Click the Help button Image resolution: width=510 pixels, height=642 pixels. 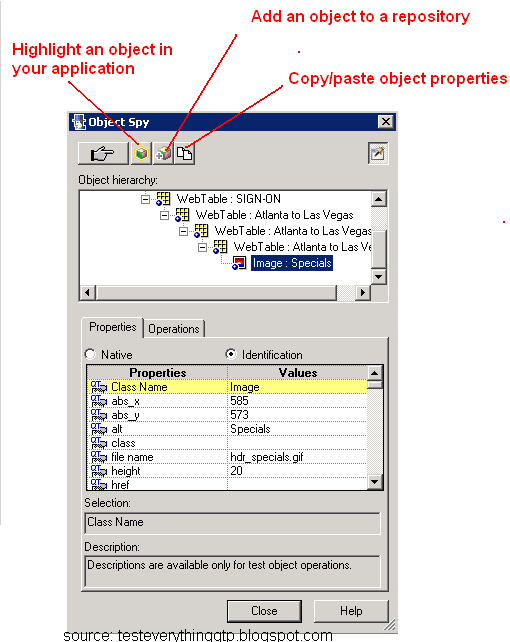(x=351, y=611)
